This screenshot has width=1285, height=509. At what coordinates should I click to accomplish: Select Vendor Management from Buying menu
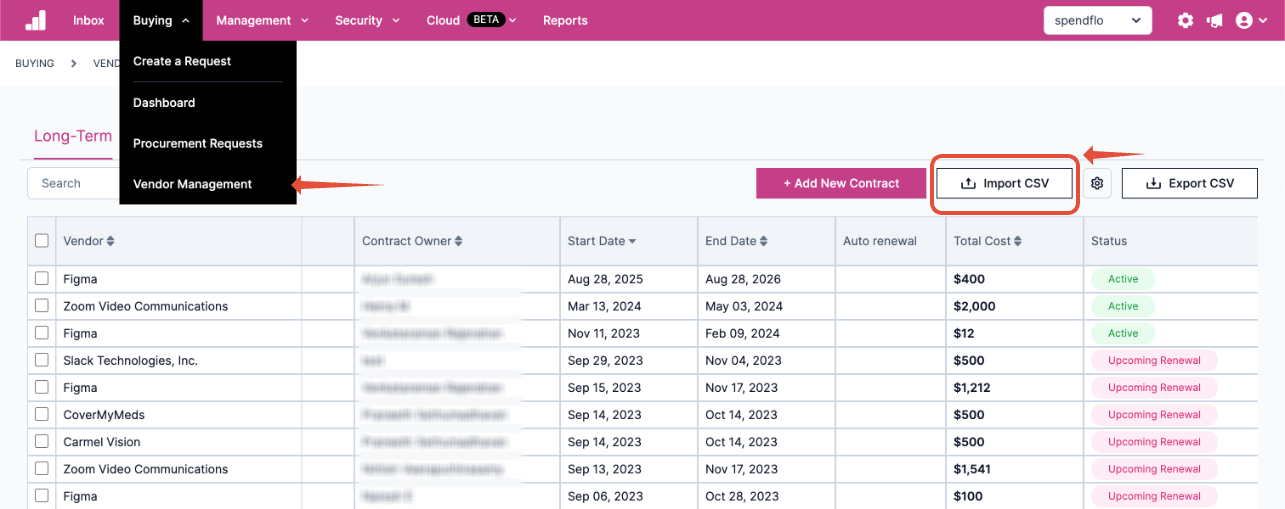[193, 184]
